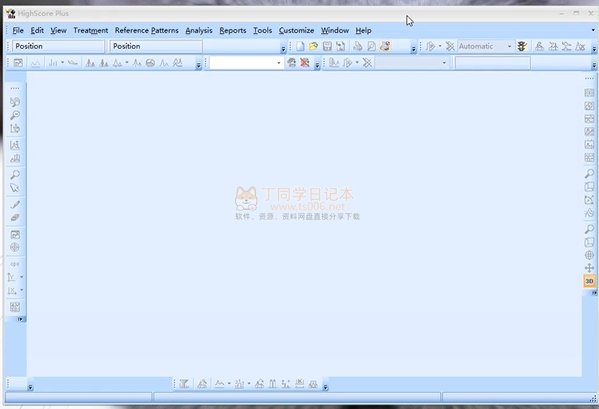Open the Automatic batch dropdown
The width and height of the screenshot is (599, 409).
tap(509, 46)
